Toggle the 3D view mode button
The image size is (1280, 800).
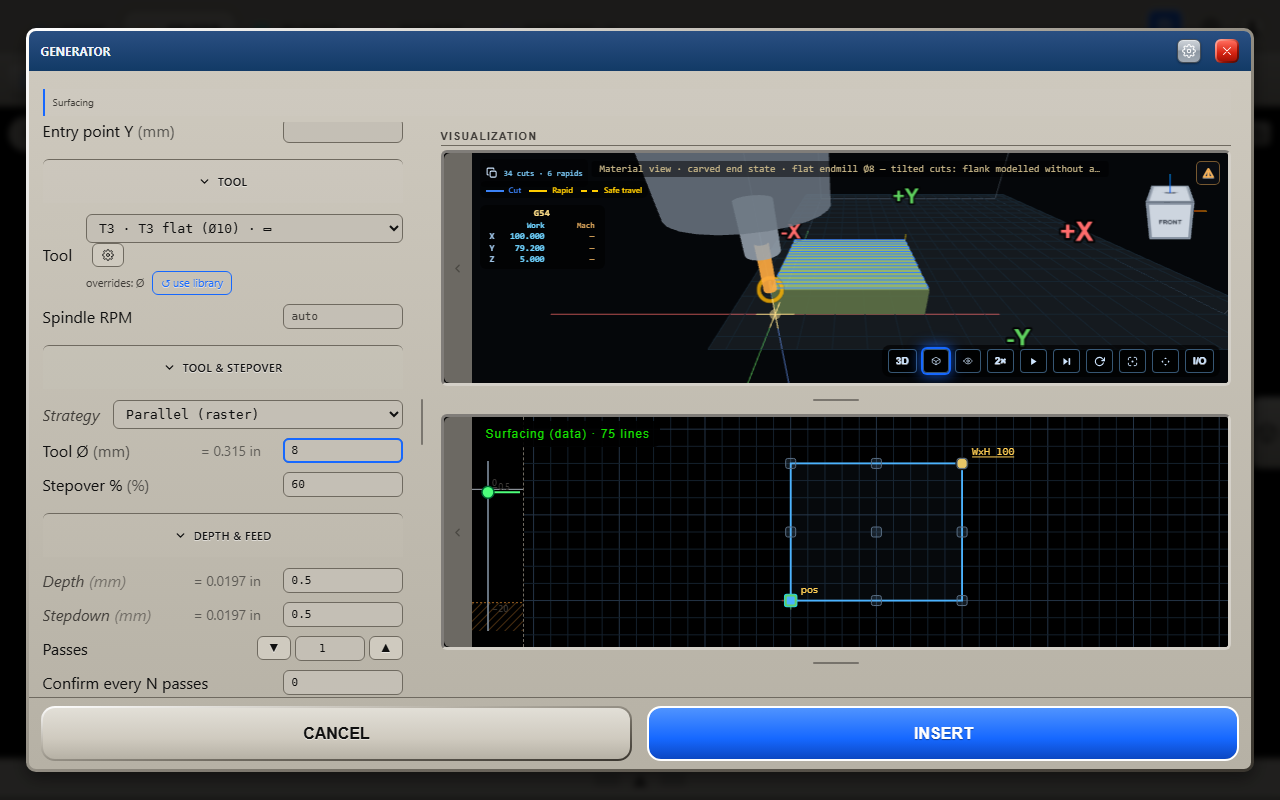(902, 361)
